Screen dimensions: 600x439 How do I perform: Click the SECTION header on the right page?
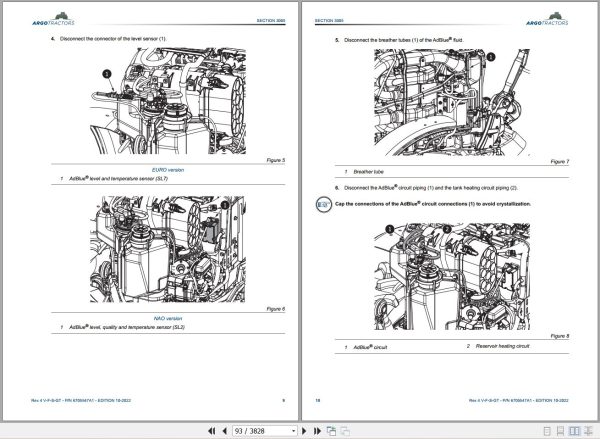(329, 20)
